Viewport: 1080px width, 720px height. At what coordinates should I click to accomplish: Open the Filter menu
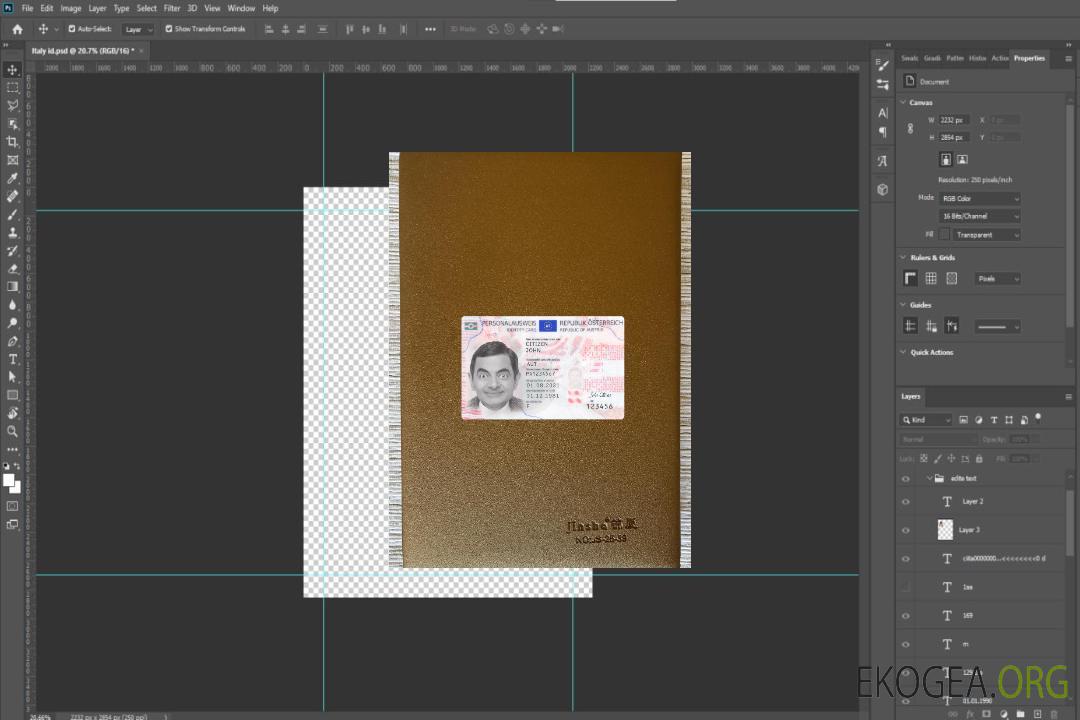tap(172, 8)
